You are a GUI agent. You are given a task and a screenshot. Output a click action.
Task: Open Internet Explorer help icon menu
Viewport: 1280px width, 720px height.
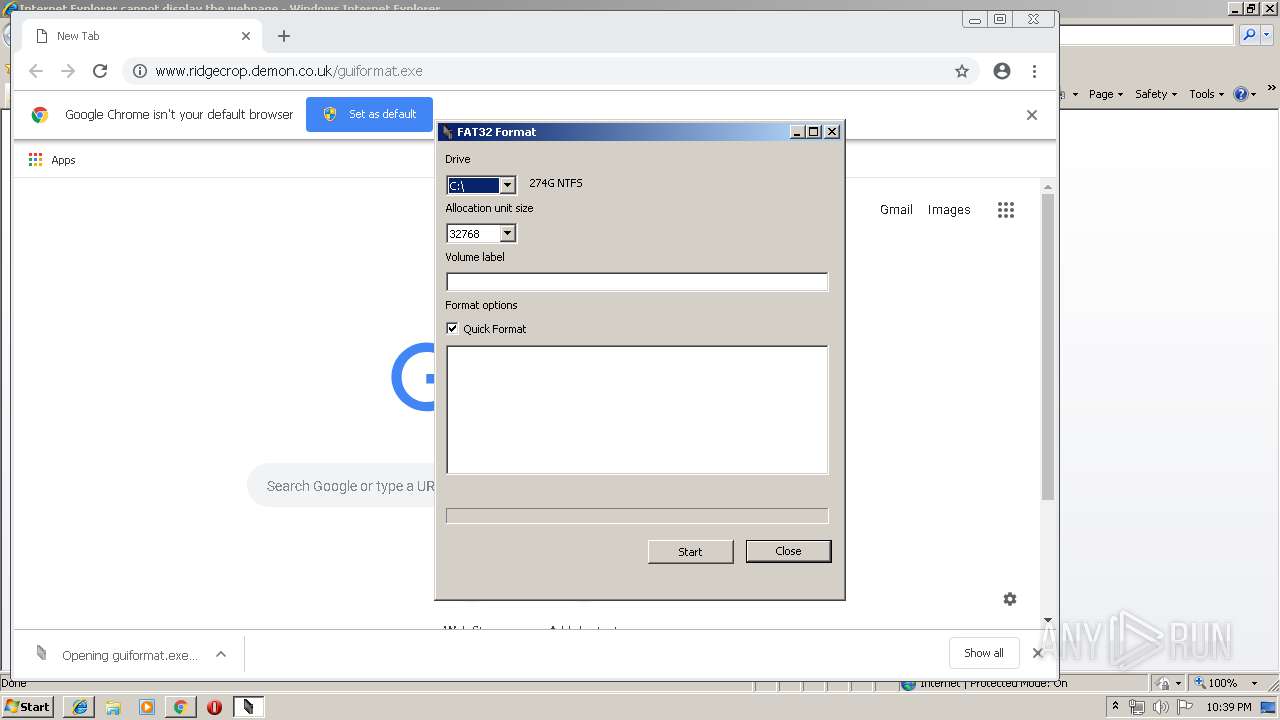(x=1245, y=94)
